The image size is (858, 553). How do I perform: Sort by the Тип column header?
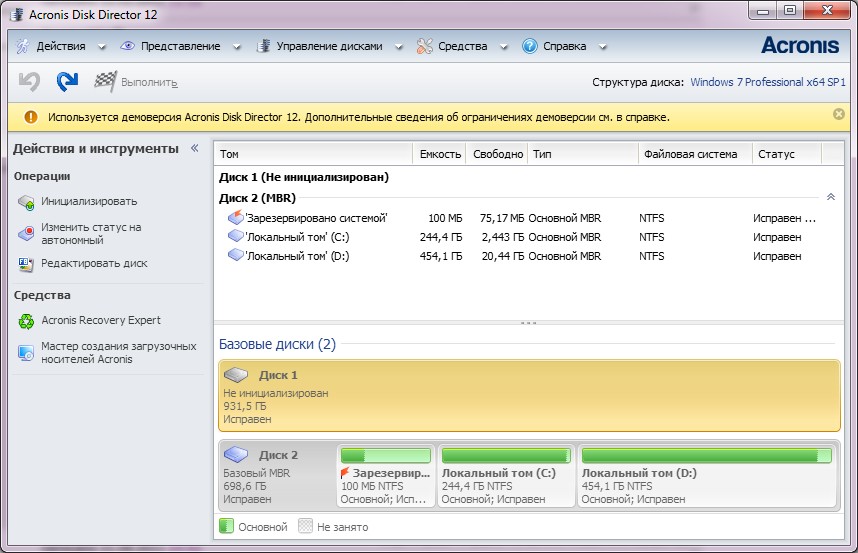coord(583,154)
